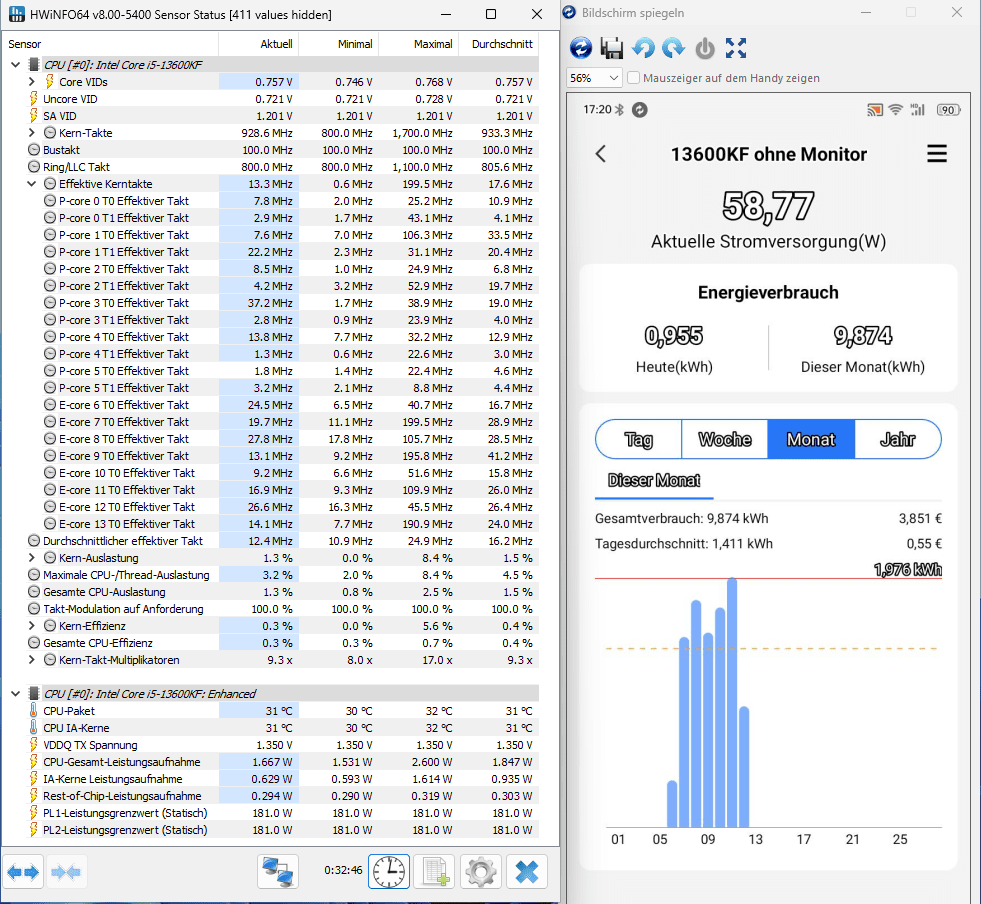Click the 0,955 Heute kWh value

(x=674, y=336)
